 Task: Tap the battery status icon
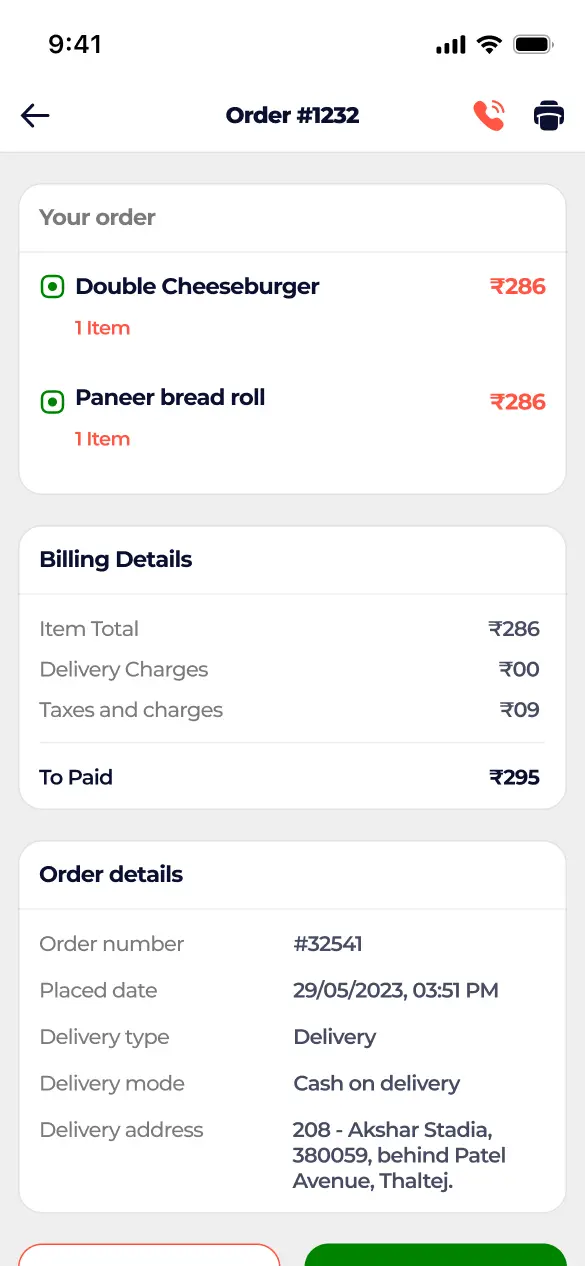pos(534,44)
